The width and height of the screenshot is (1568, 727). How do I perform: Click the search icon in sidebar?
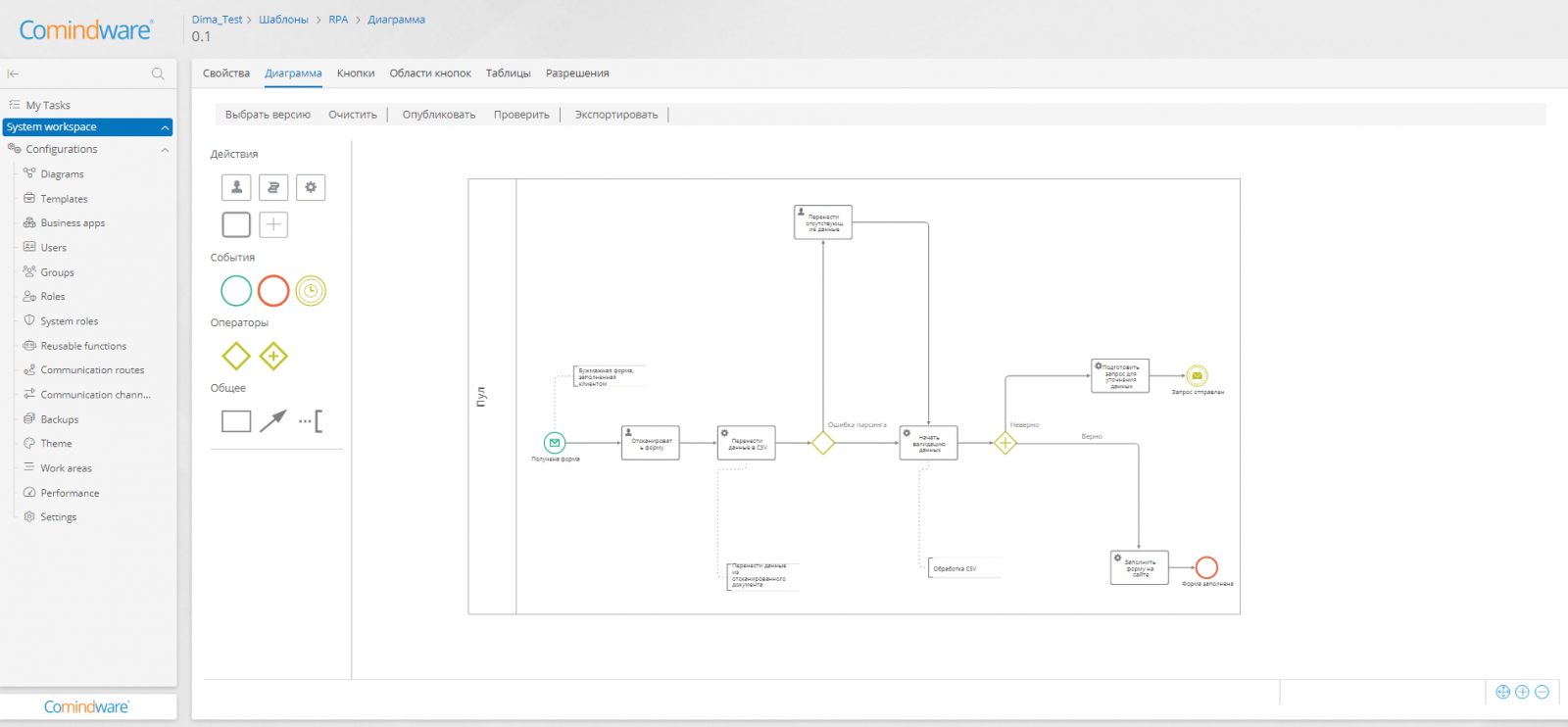point(158,73)
